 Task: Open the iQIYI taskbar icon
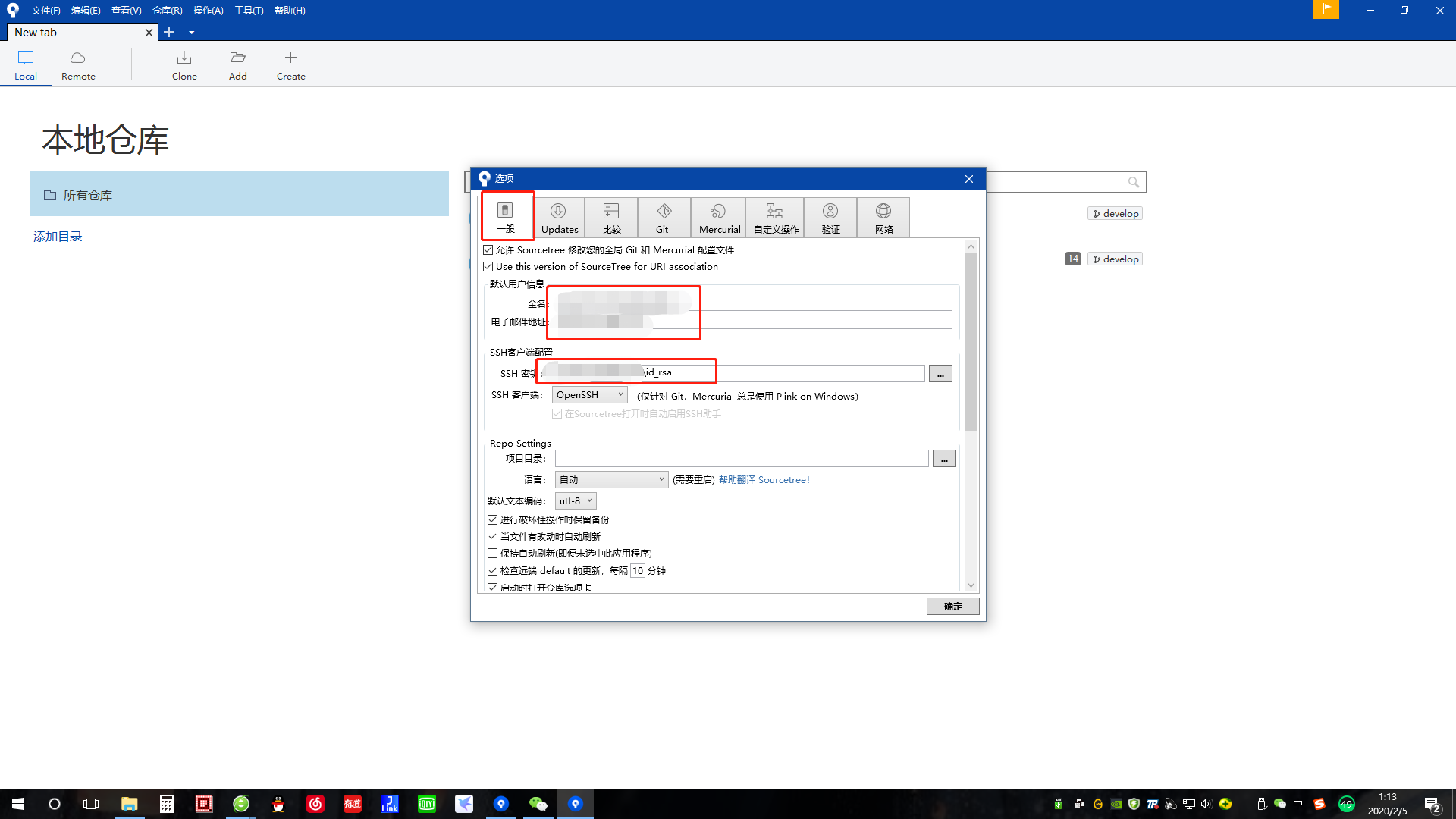(x=427, y=804)
